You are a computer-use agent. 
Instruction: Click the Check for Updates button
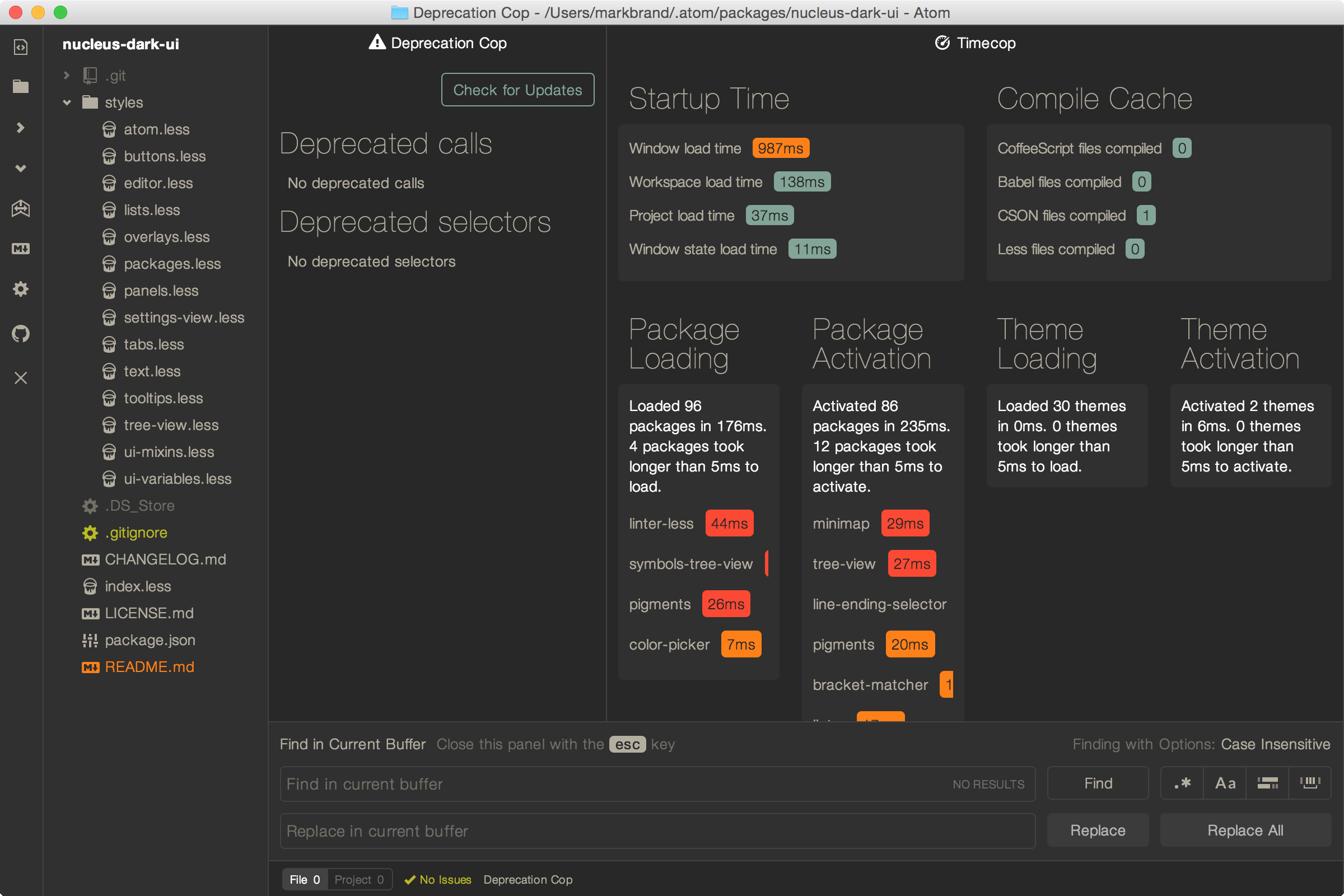517,90
